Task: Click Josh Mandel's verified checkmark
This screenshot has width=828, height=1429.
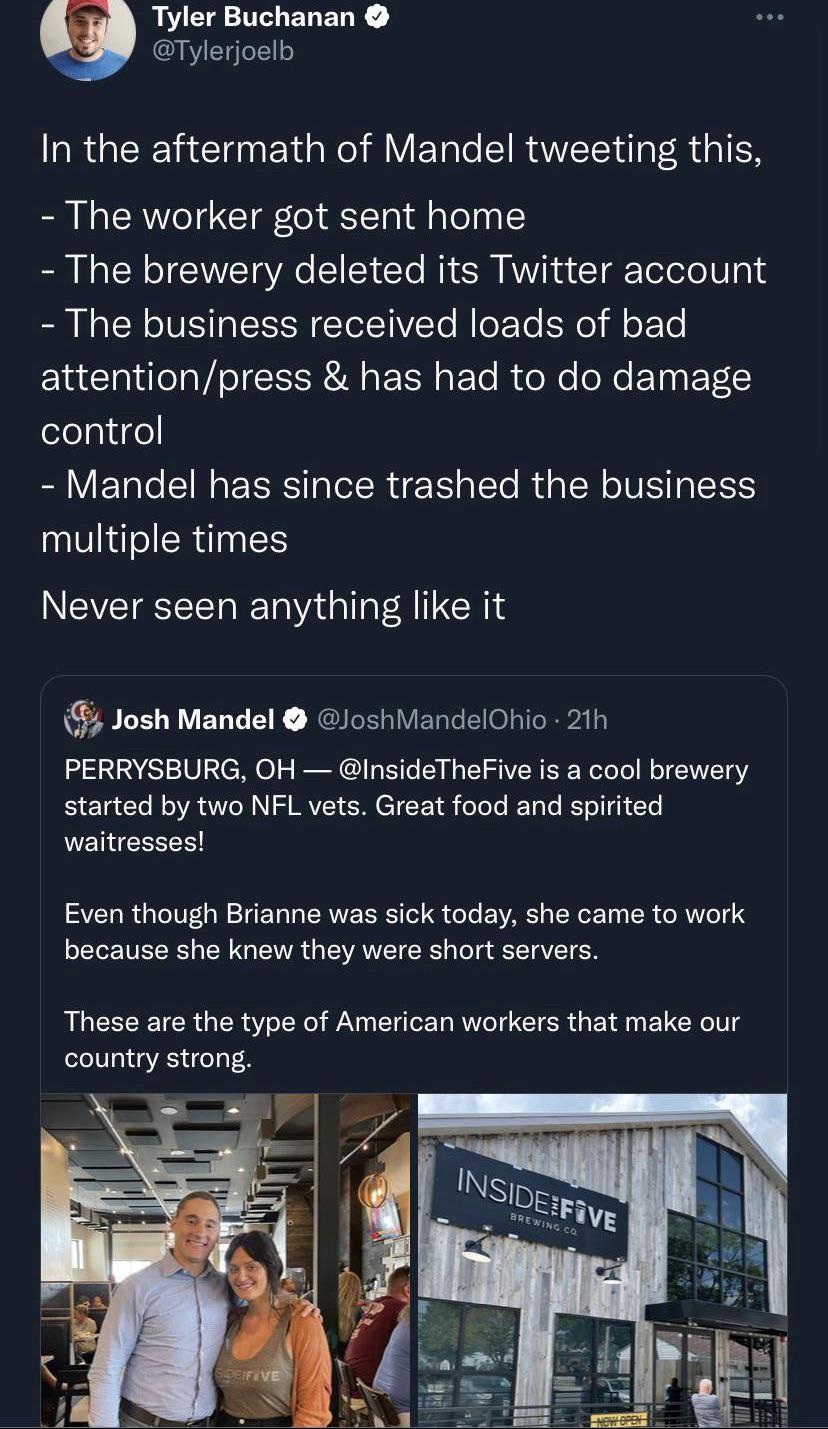Action: click(x=295, y=719)
